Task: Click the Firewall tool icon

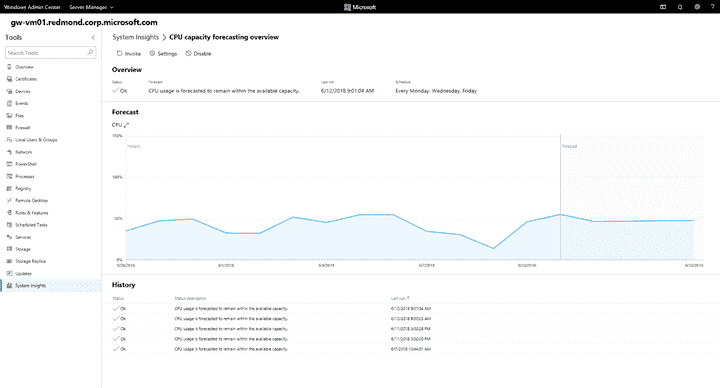Action: click(9, 128)
